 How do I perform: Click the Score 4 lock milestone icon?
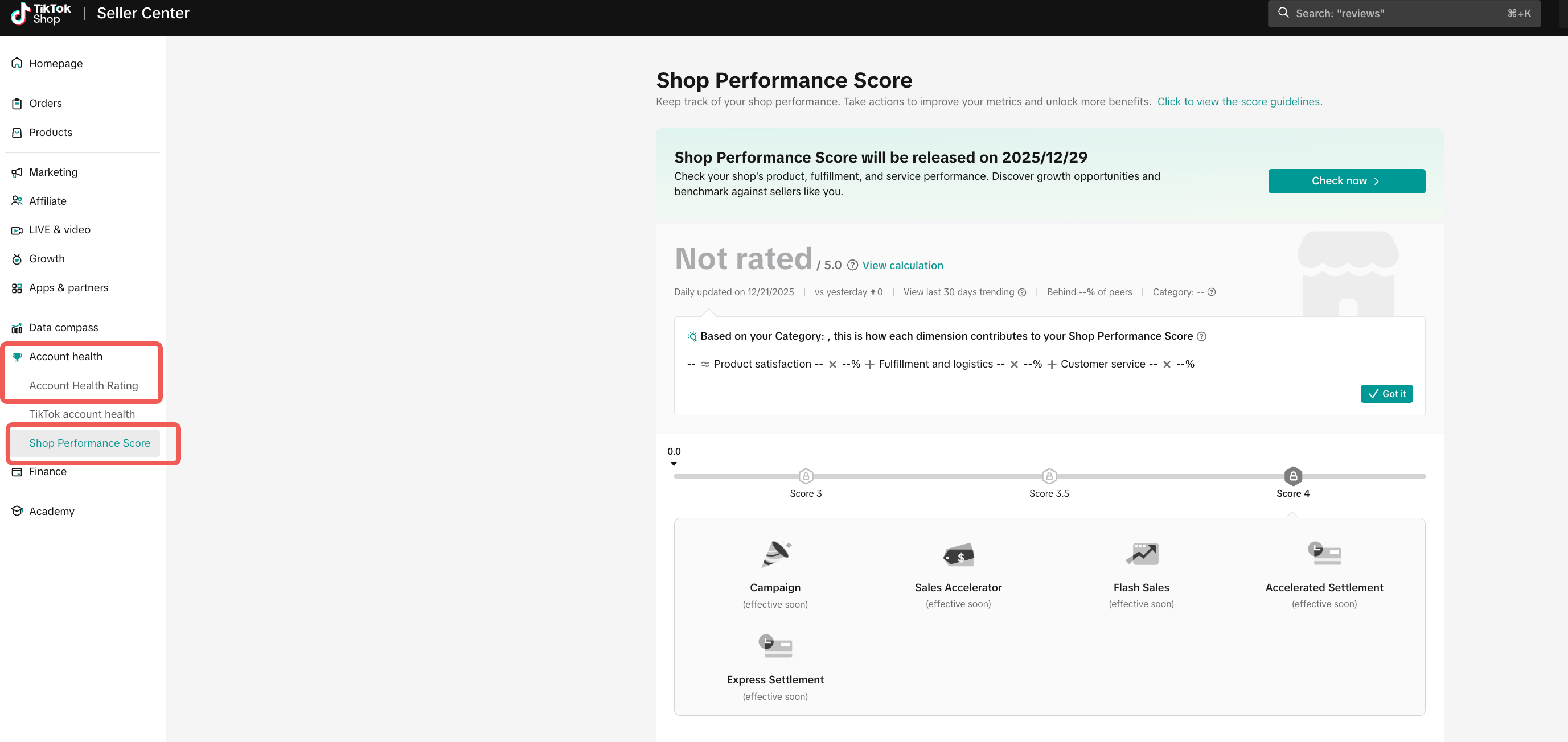click(1293, 476)
